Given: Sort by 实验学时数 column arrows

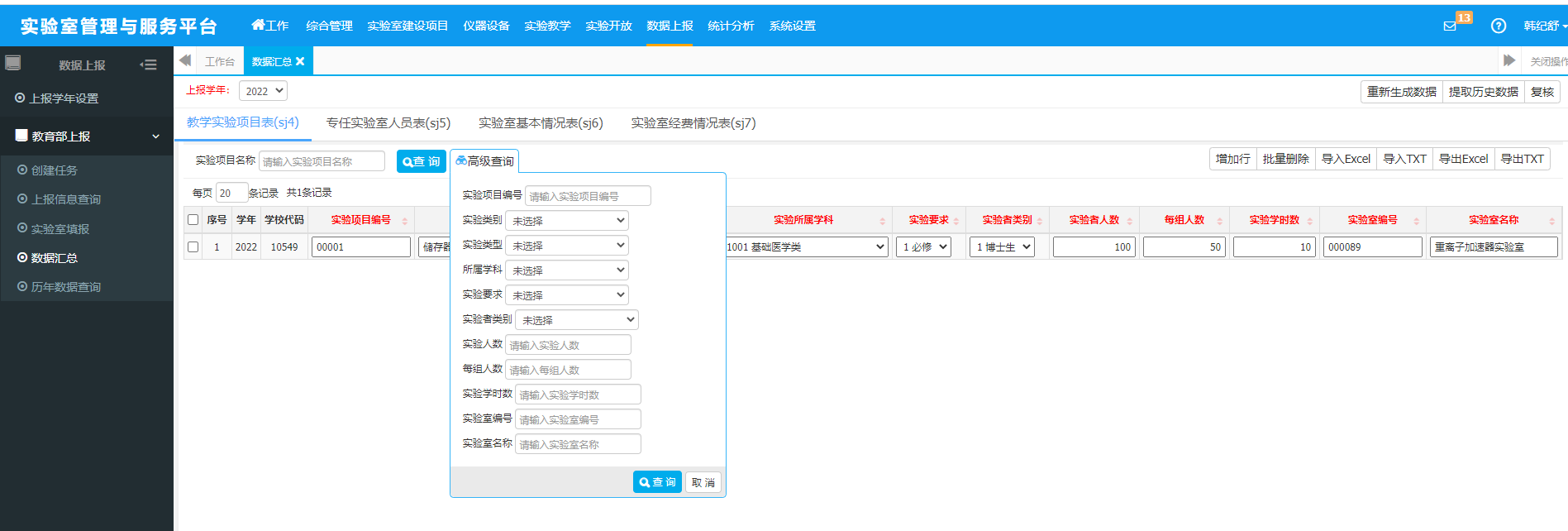Looking at the screenshot, I should (x=1310, y=221).
